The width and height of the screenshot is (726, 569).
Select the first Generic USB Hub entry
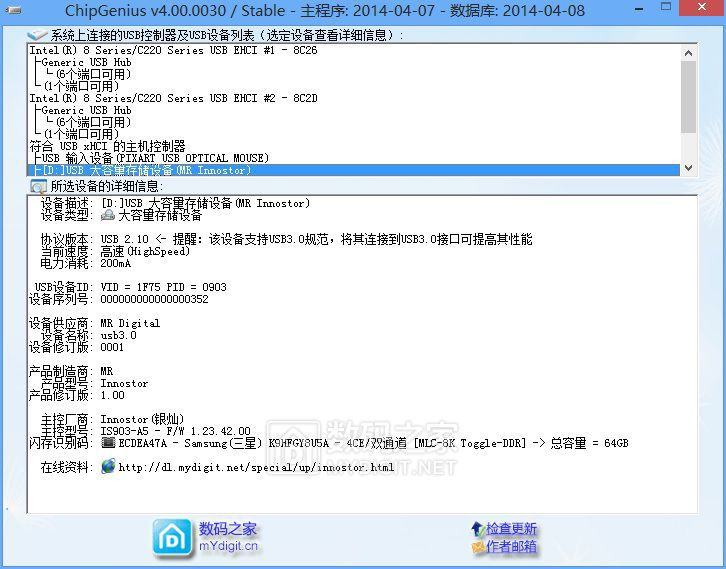pos(86,62)
